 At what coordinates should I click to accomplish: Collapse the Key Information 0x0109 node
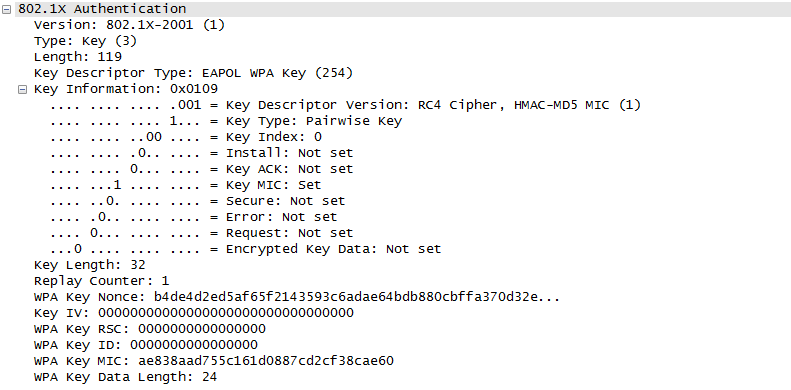click(22, 89)
